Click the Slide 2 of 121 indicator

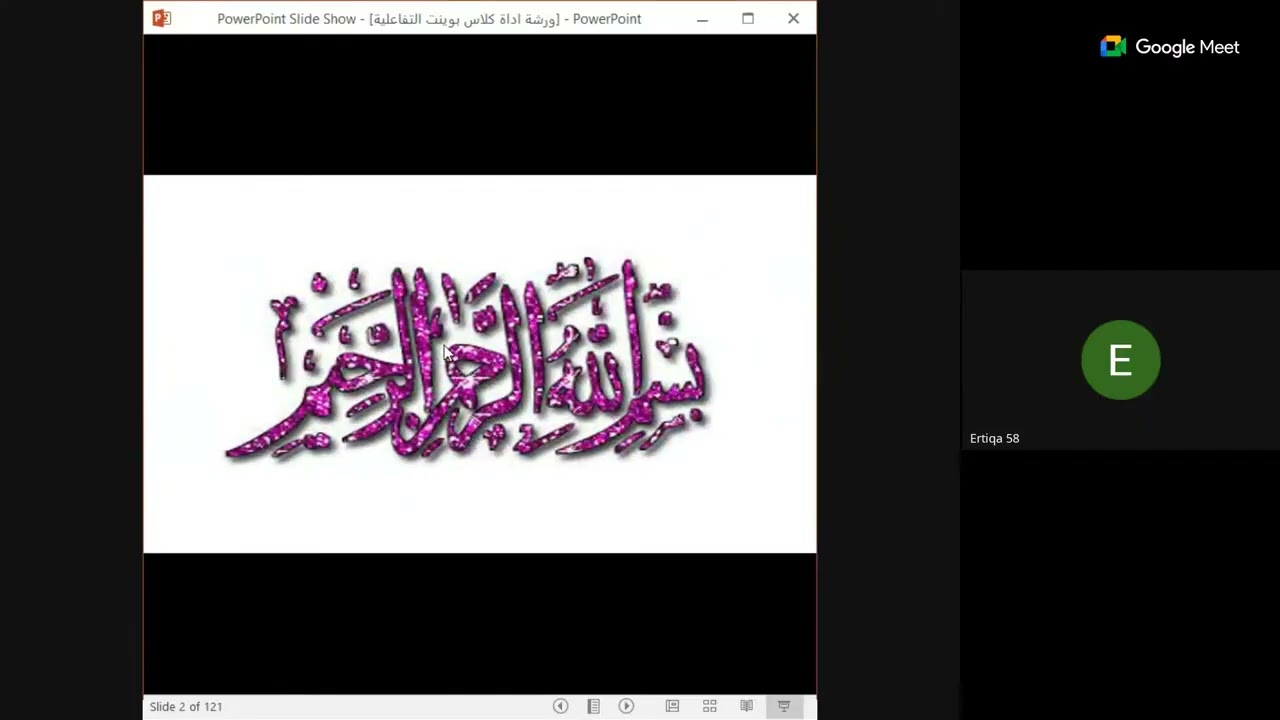186,706
